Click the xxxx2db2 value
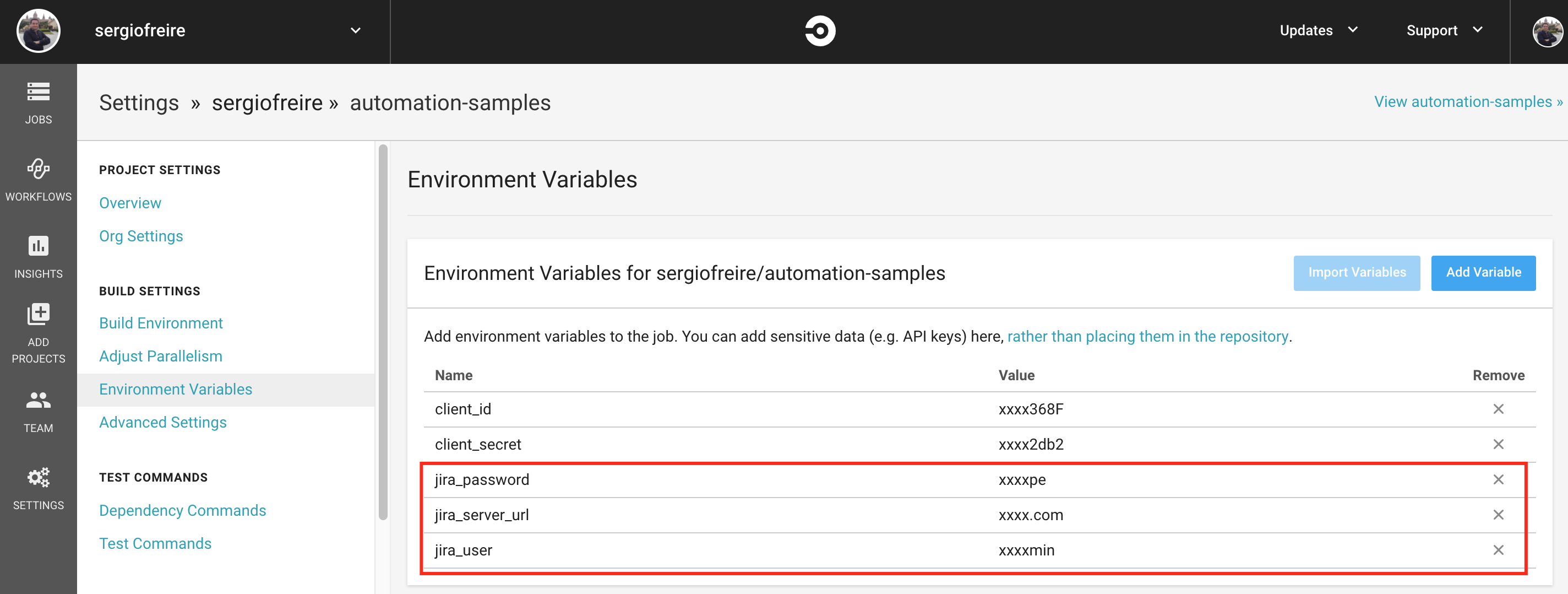The image size is (1568, 594). point(1031,444)
